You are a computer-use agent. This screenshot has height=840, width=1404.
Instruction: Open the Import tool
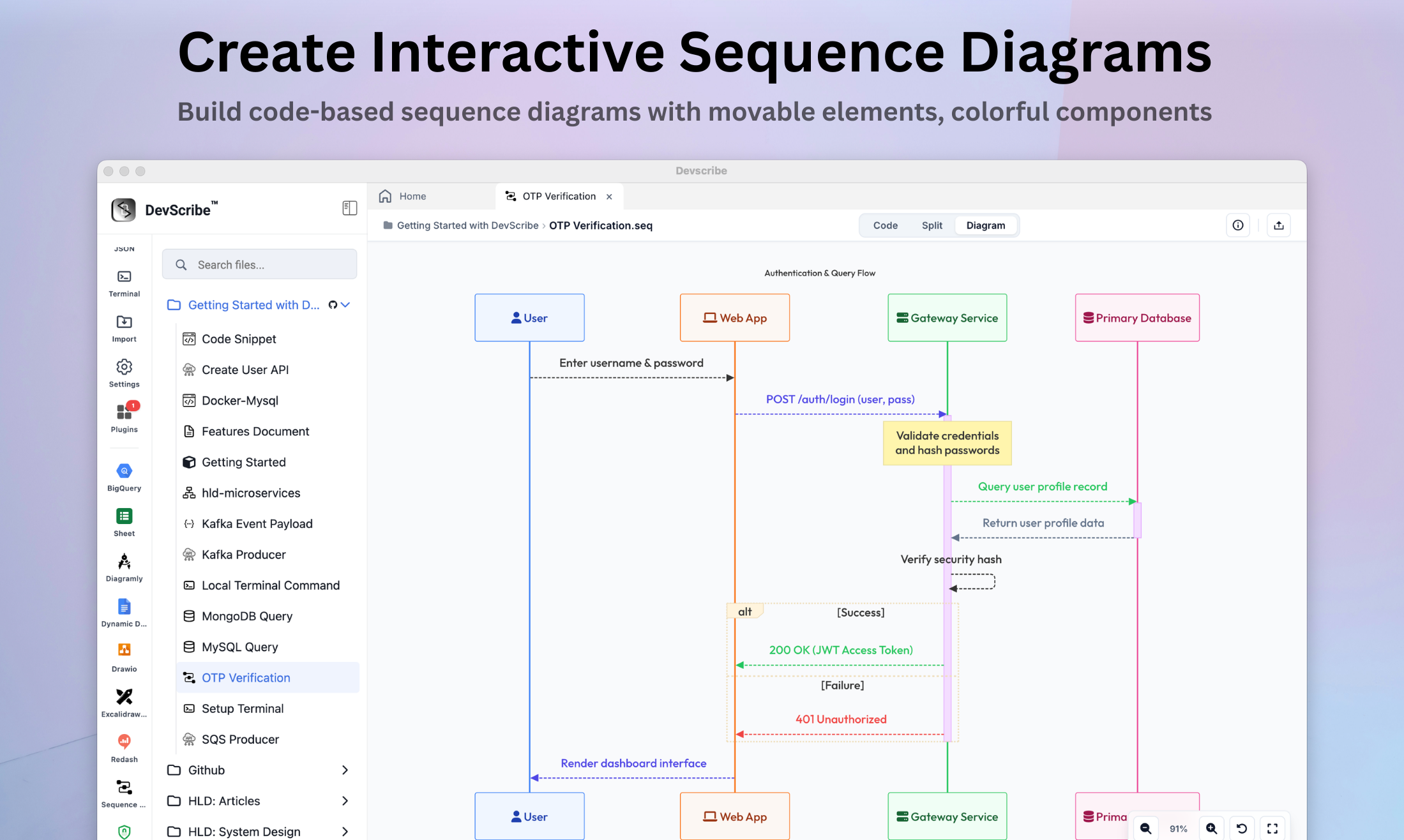[124, 329]
